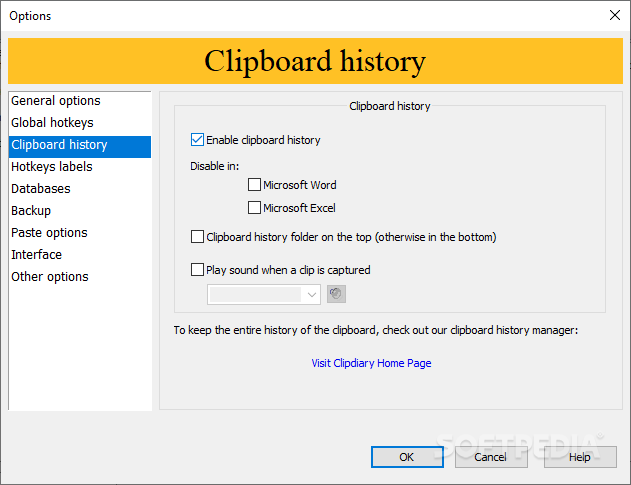Select the Interface options entry
631x485 pixels.
pyautogui.click(x=36, y=255)
